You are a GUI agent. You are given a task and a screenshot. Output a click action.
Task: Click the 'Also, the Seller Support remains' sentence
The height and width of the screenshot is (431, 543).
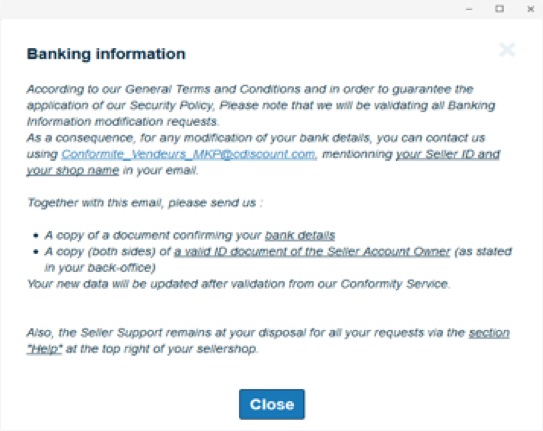point(268,341)
